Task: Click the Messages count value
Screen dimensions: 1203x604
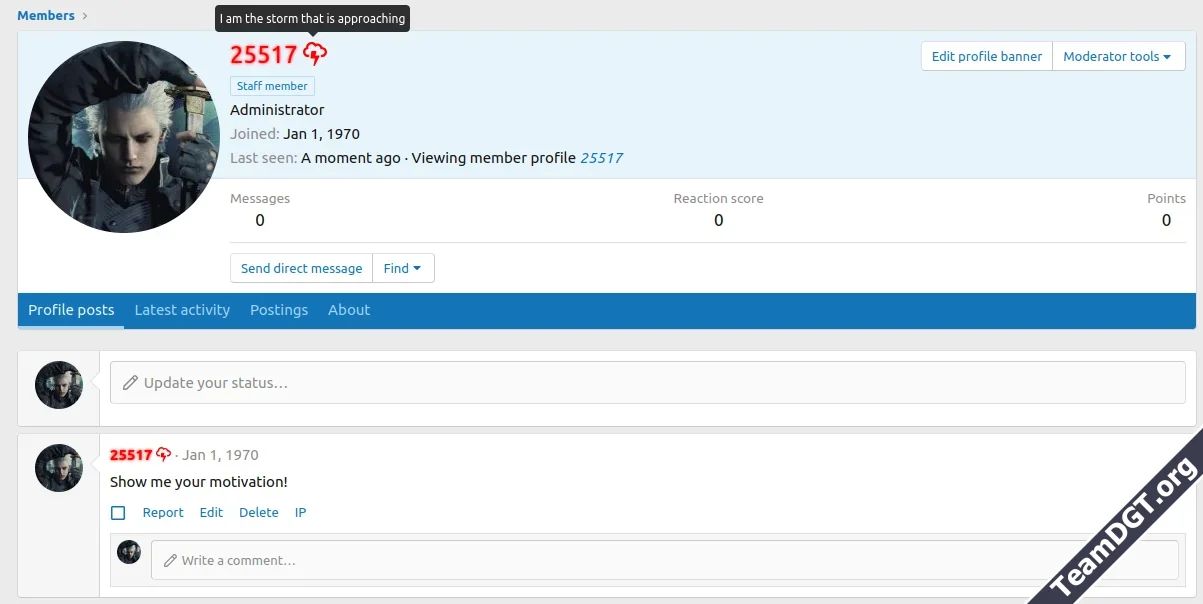Action: [x=260, y=220]
